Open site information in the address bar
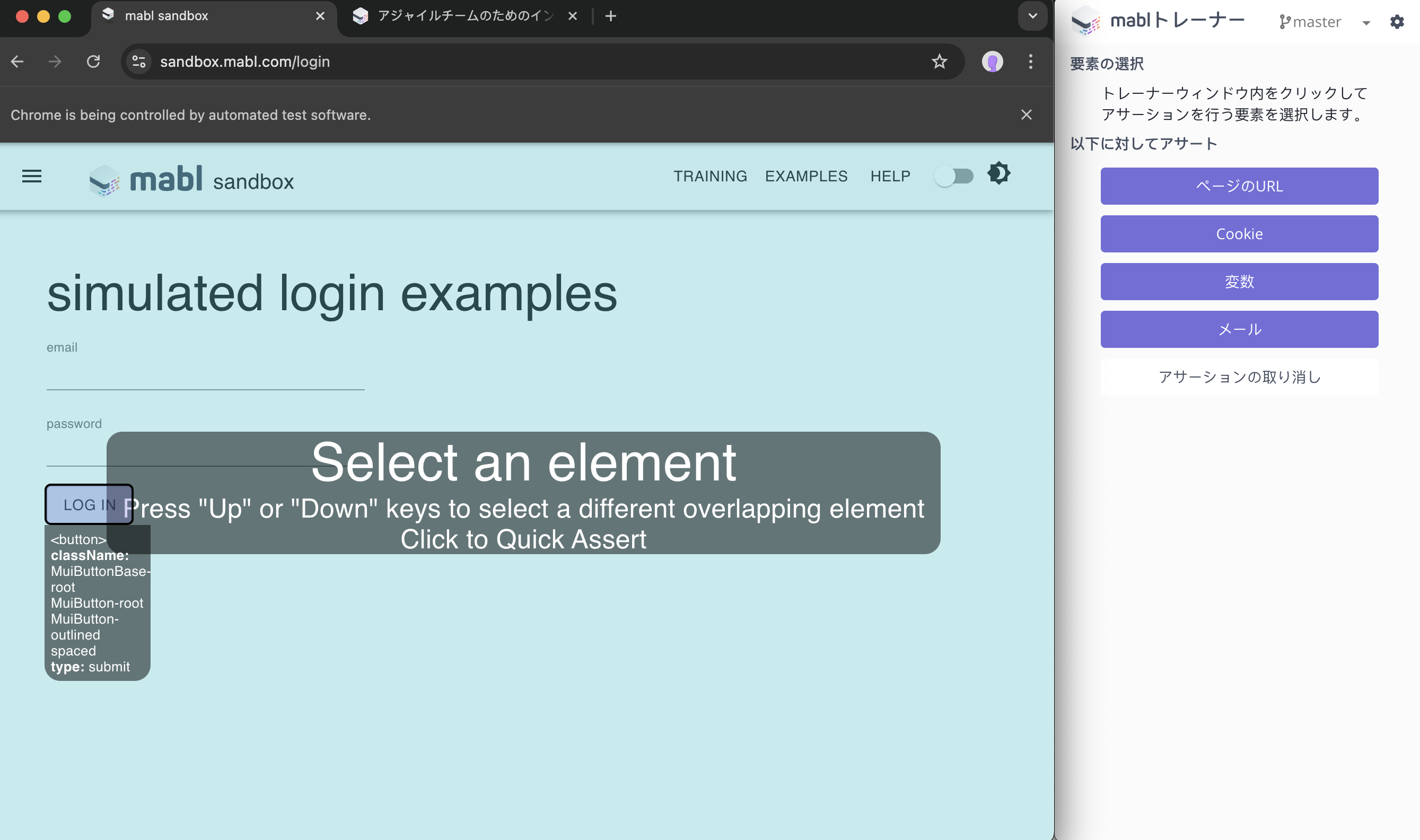Image resolution: width=1420 pixels, height=840 pixels. (x=138, y=61)
